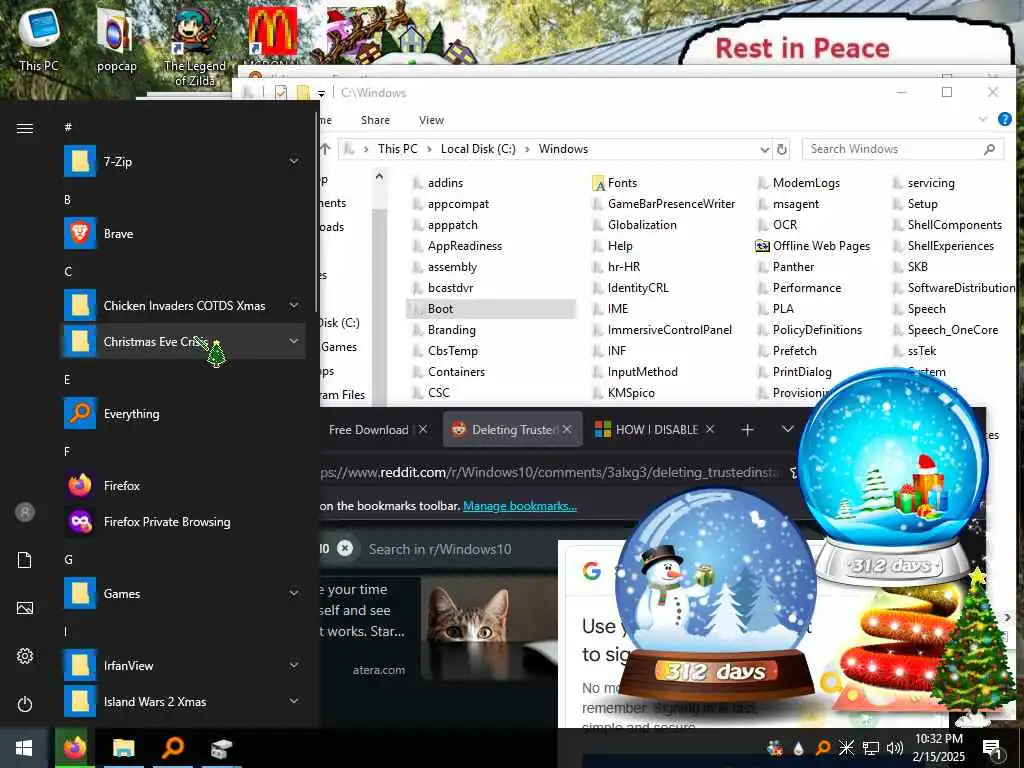Switch to Firefox on the taskbar

[x=74, y=748]
